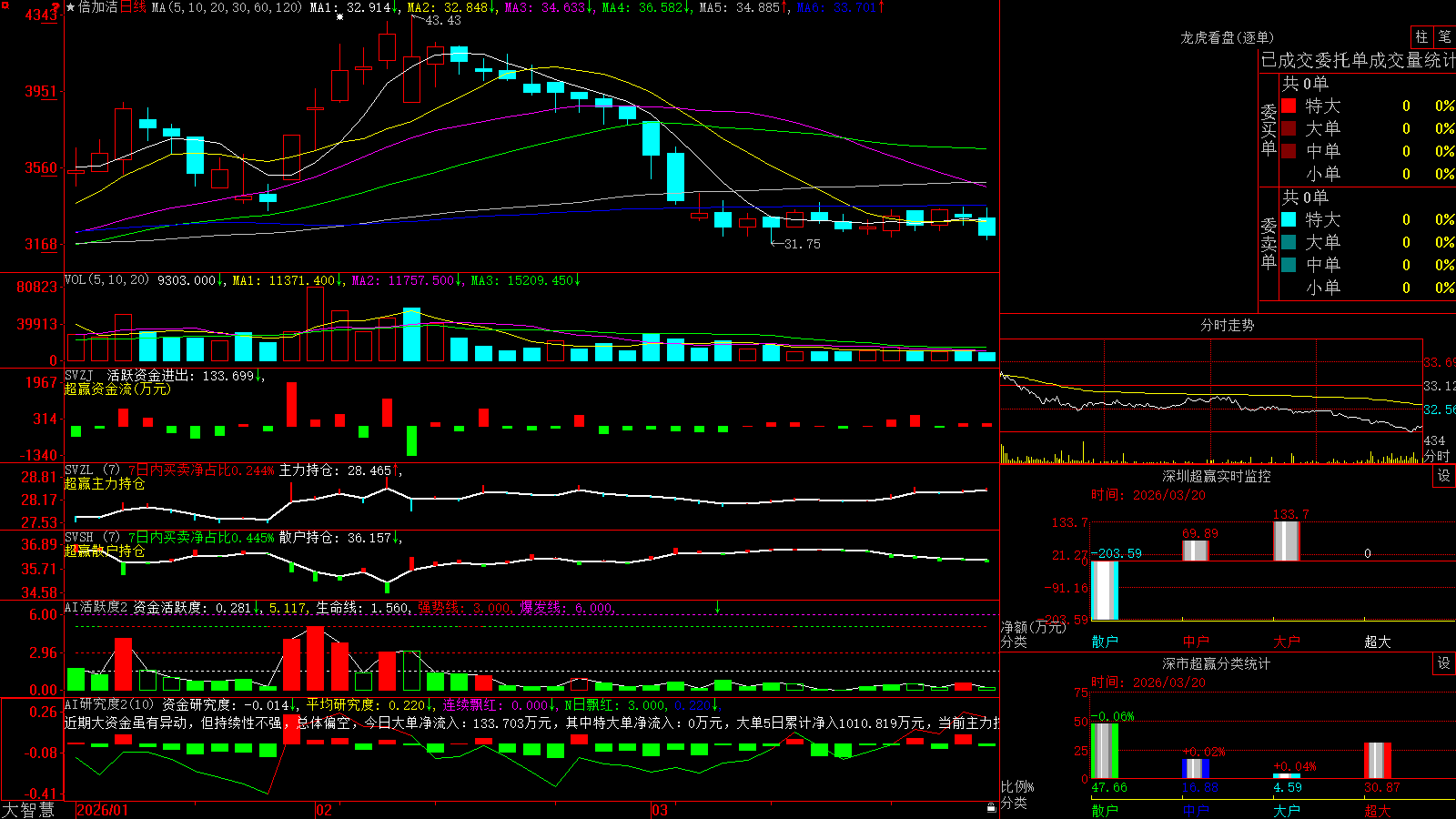Click the white asterisk marker on K-line chart

point(340,16)
